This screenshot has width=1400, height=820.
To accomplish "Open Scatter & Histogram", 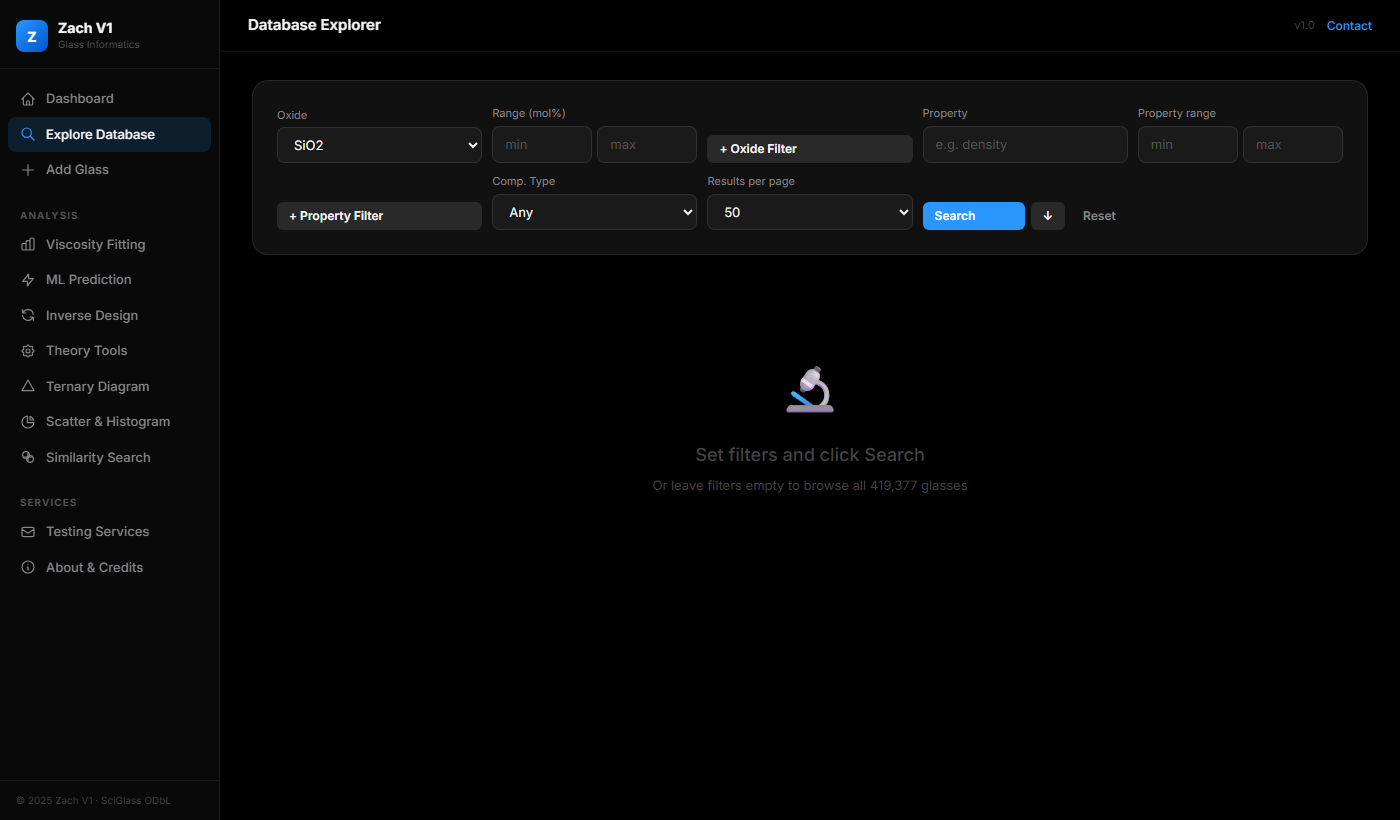I will 109,422.
